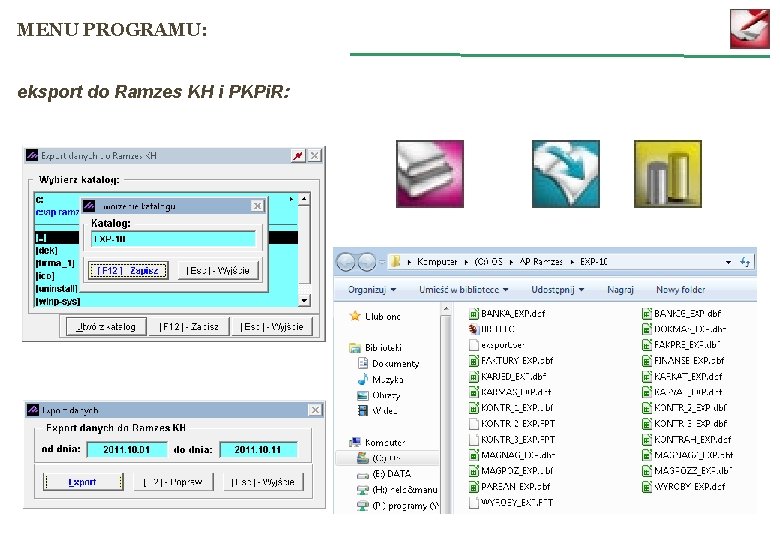This screenshot has width=780, height=540.
Task: Open Ulubione (star) in the navigation pane
Action: click(x=376, y=316)
